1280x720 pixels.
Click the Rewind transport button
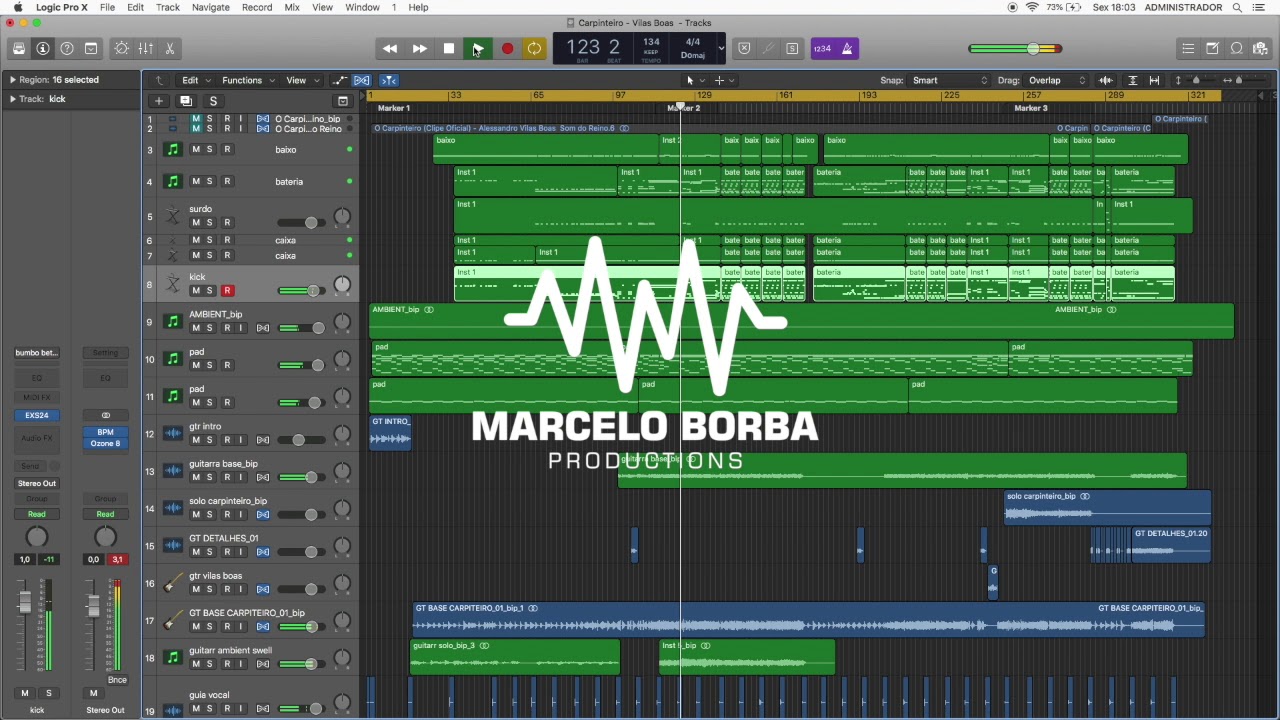(x=390, y=48)
